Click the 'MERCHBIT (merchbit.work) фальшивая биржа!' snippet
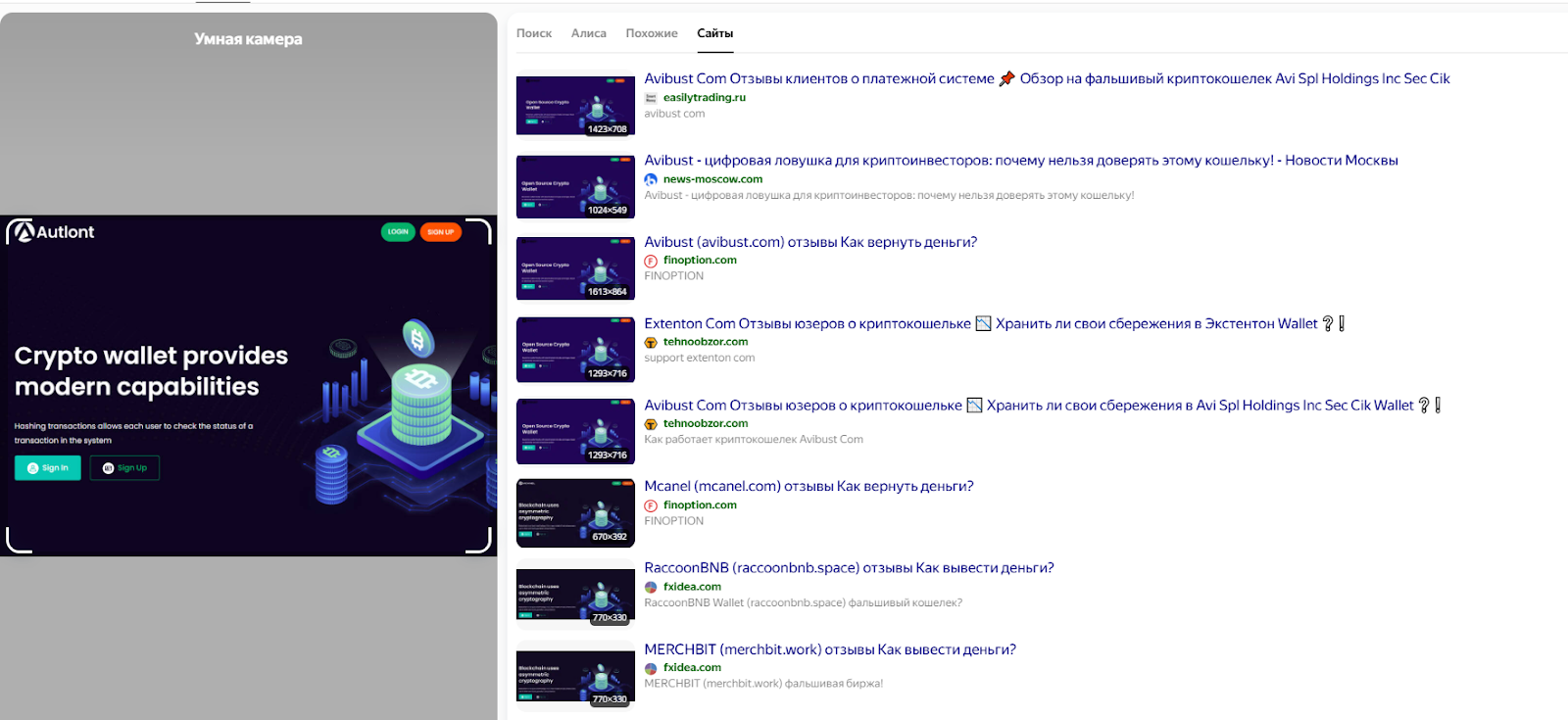Viewport: 1568px width, 720px height. 763,684
